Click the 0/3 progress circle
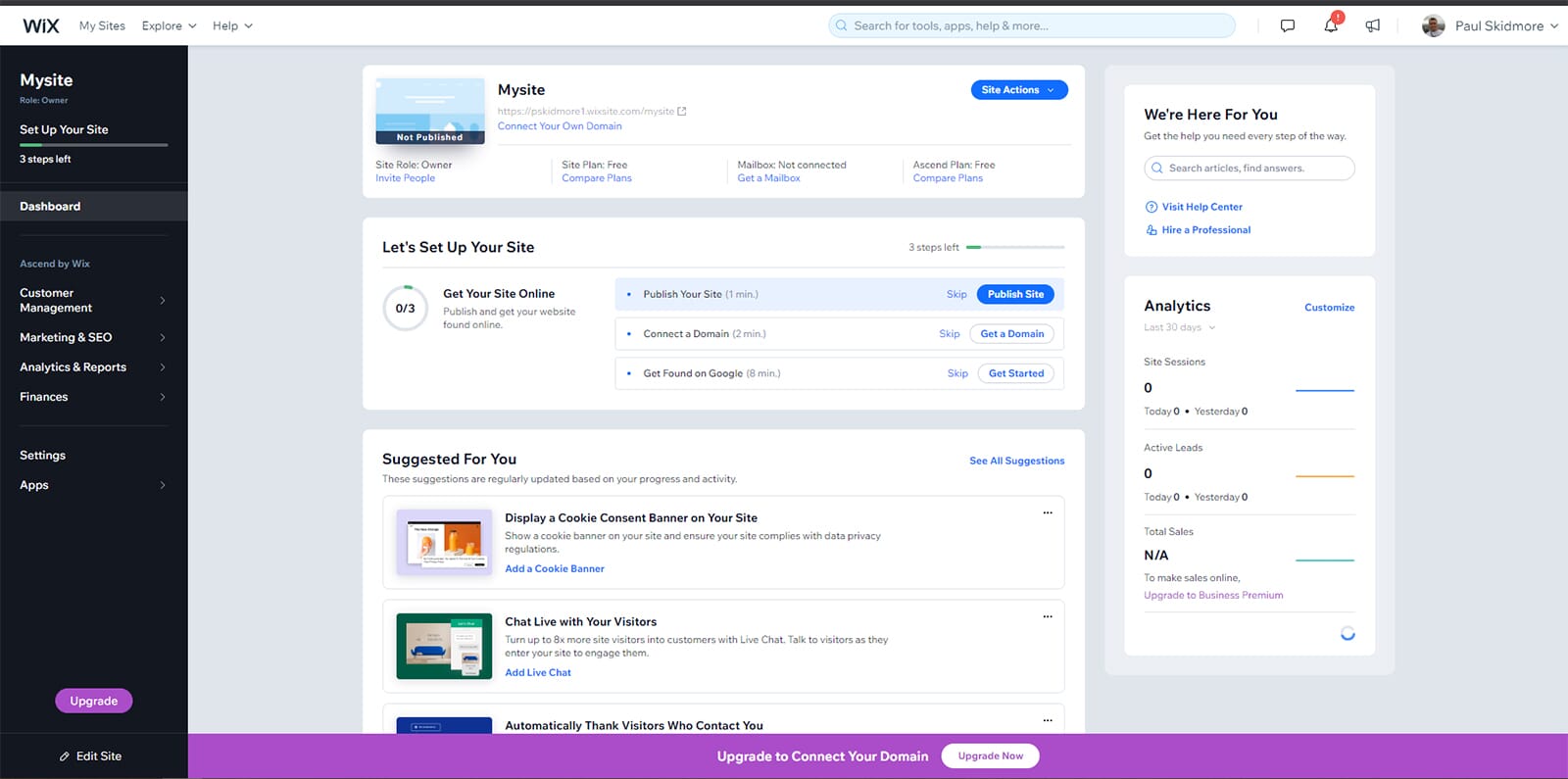This screenshot has height=779, width=1568. point(405,308)
